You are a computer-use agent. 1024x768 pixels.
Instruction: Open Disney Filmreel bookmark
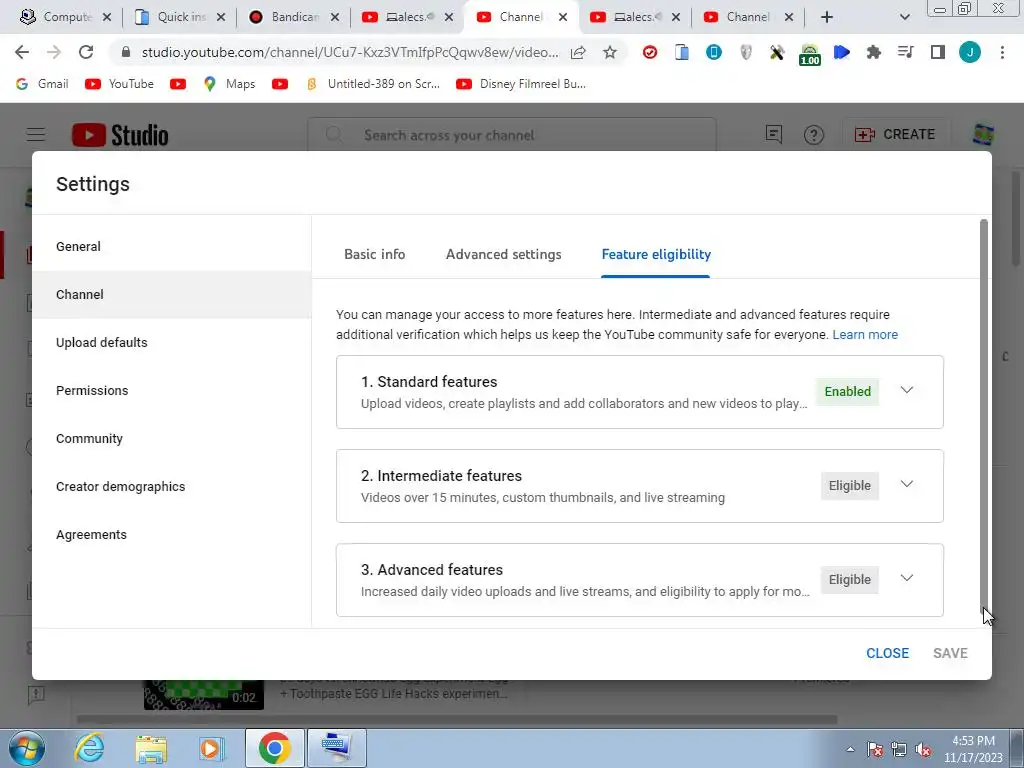click(x=521, y=84)
